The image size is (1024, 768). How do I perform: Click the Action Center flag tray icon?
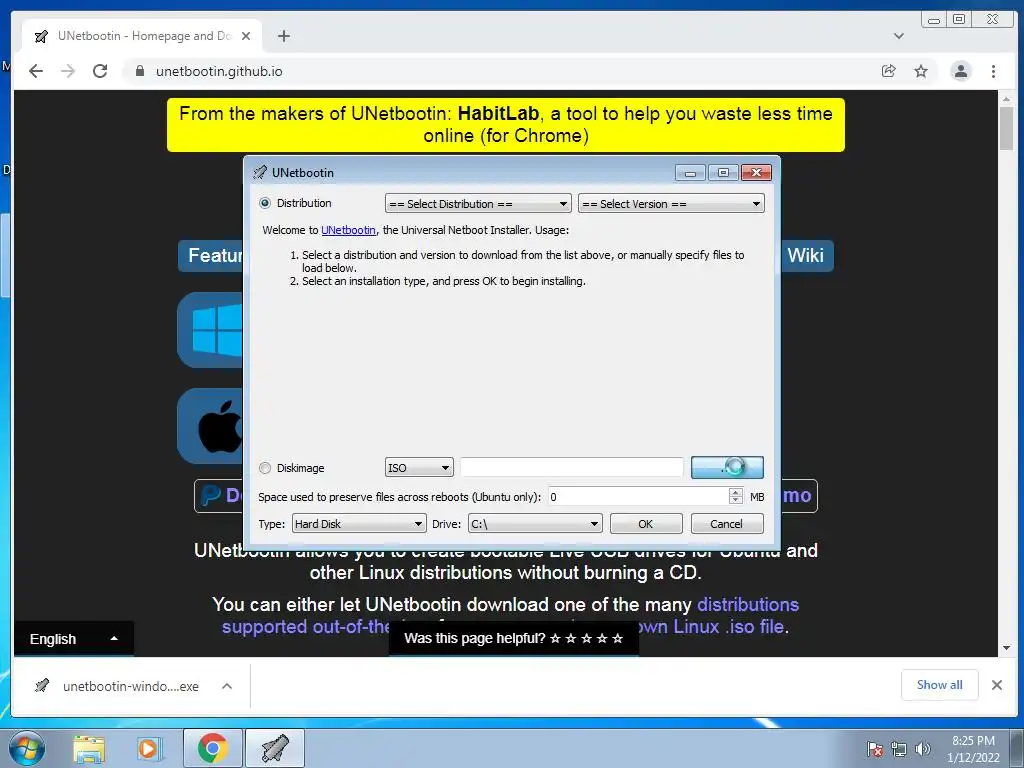coord(875,749)
